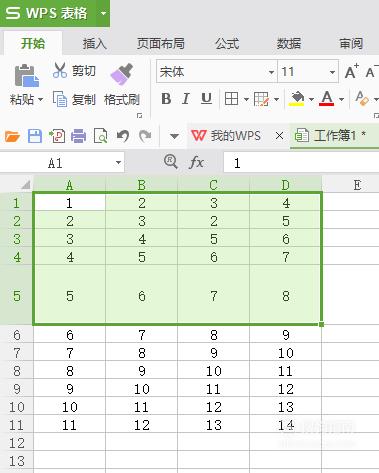Image resolution: width=379 pixels, height=473 pixels.
Task: Open the 宋体 font name dropdown
Action: 271,72
